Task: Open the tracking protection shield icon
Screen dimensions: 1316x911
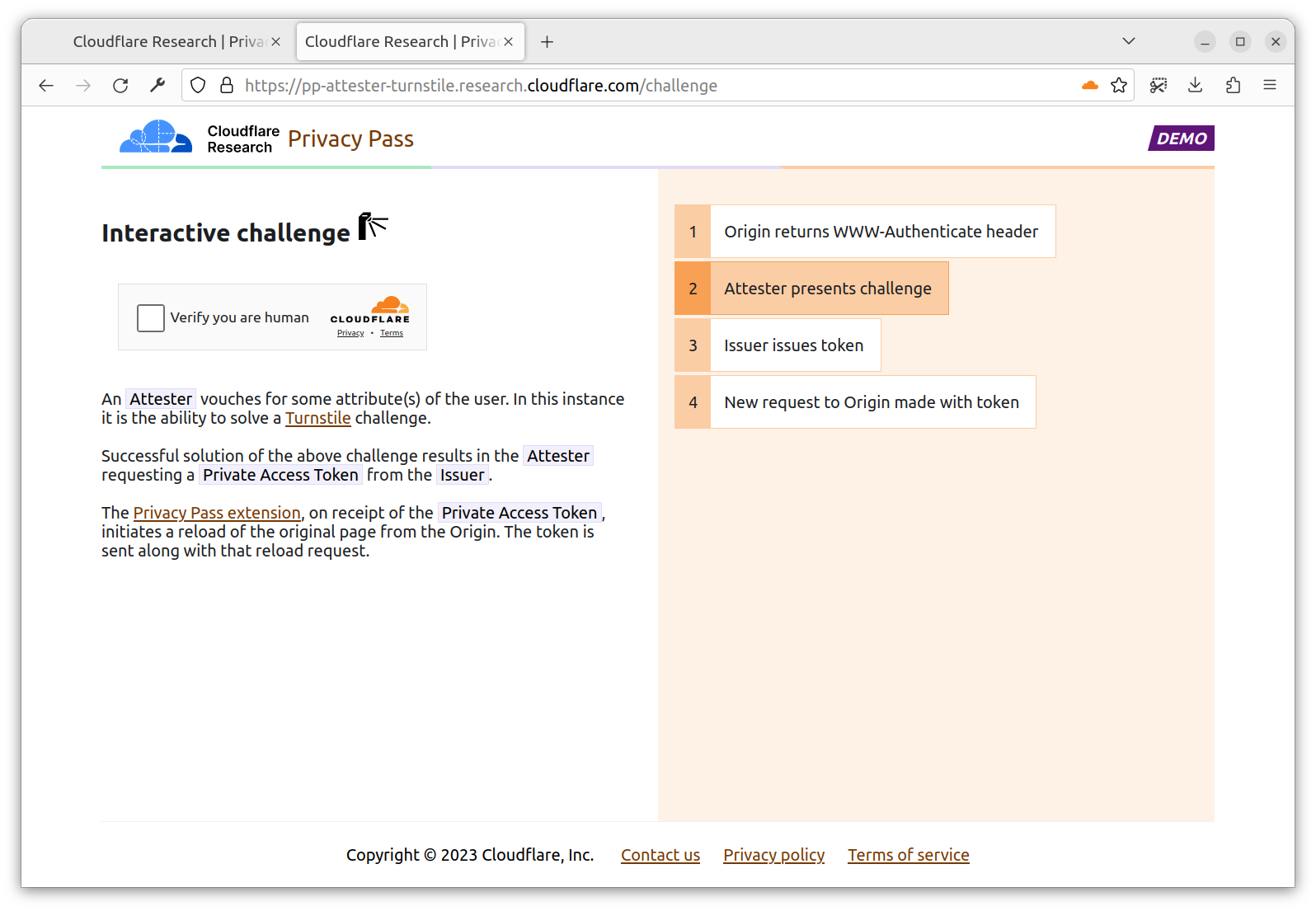Action: [x=198, y=85]
